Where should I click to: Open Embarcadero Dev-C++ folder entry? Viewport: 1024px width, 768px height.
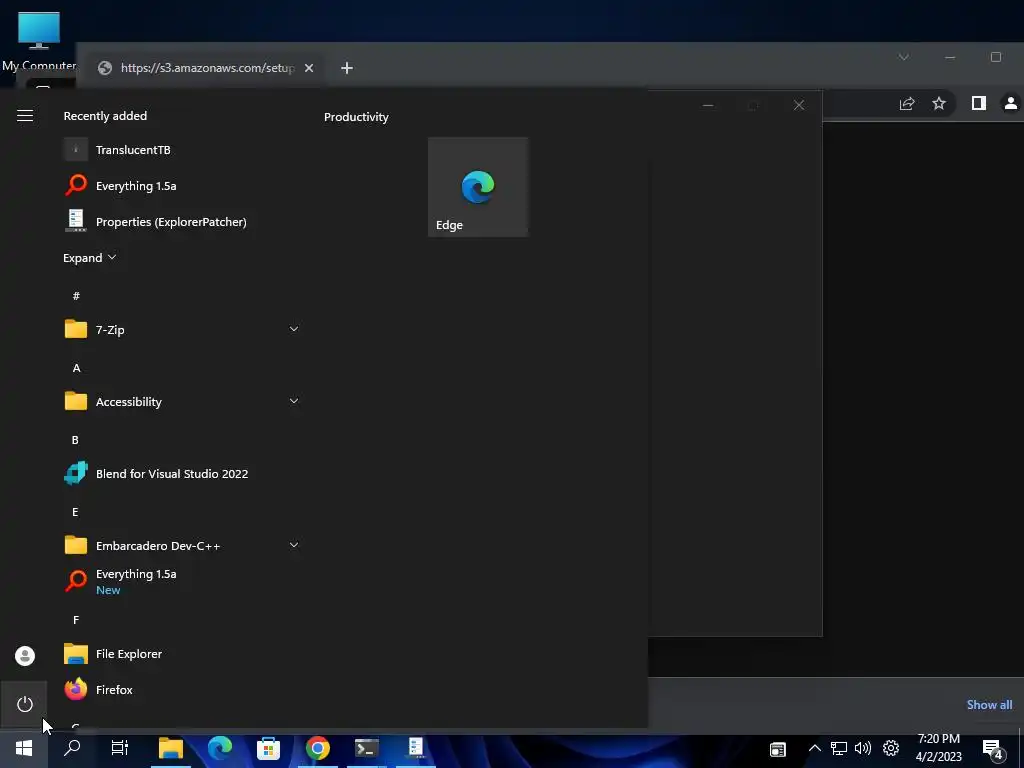183,545
